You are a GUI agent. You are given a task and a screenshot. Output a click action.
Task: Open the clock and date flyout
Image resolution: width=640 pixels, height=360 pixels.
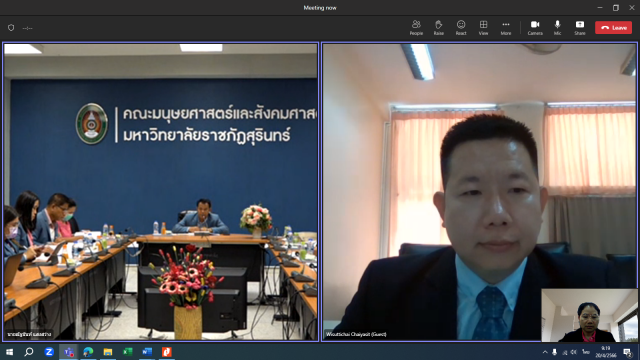606,352
